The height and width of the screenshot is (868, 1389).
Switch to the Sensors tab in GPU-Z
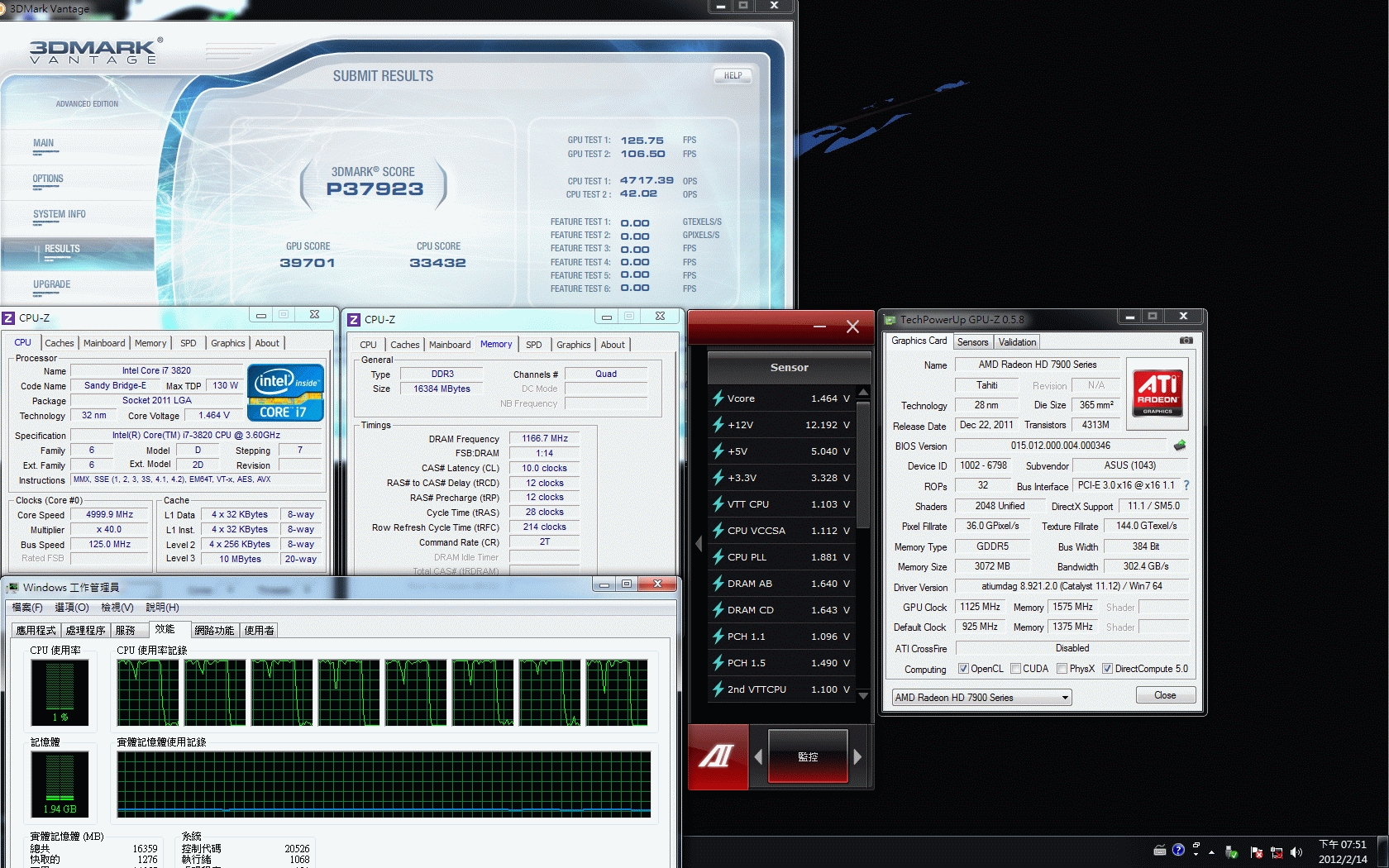coord(972,342)
